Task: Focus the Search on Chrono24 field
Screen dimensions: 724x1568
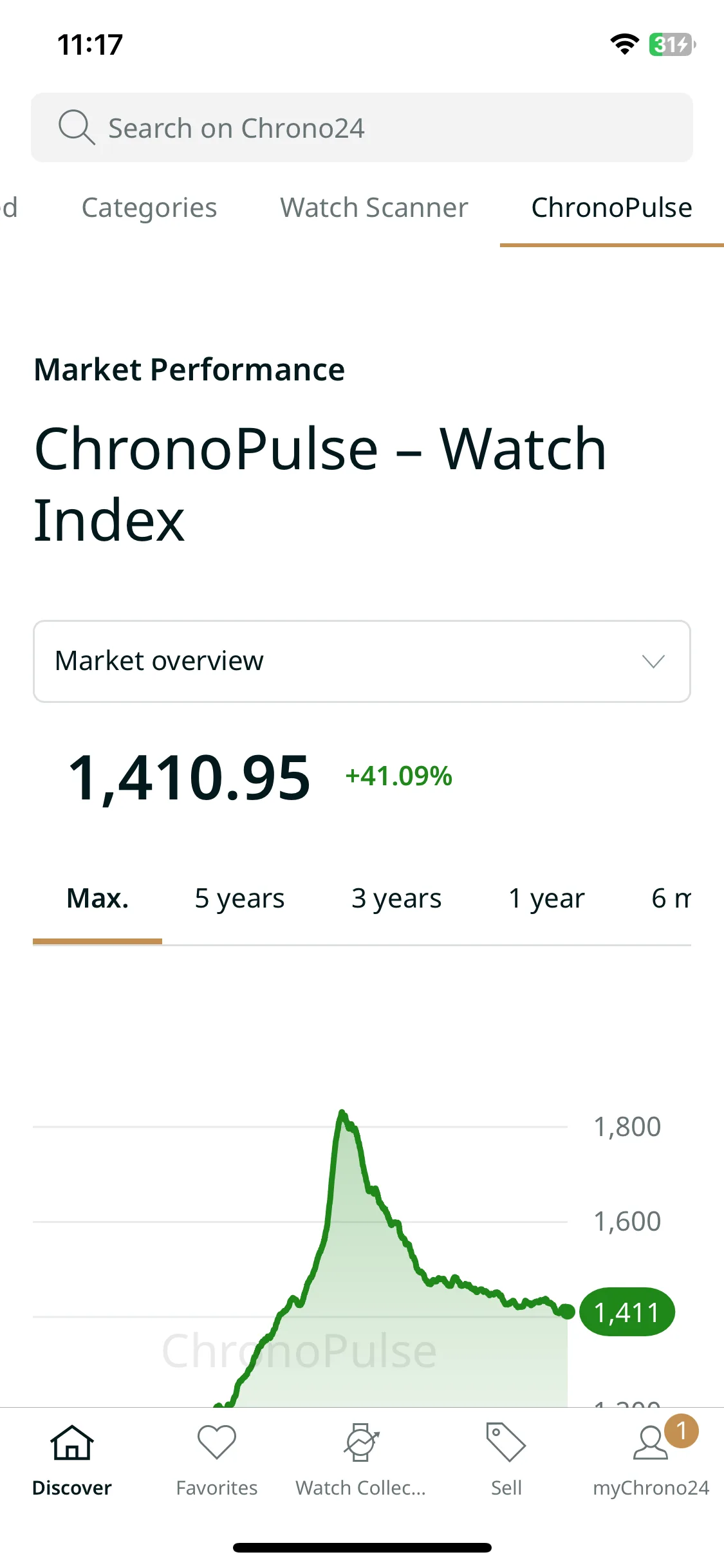Action: (x=362, y=127)
